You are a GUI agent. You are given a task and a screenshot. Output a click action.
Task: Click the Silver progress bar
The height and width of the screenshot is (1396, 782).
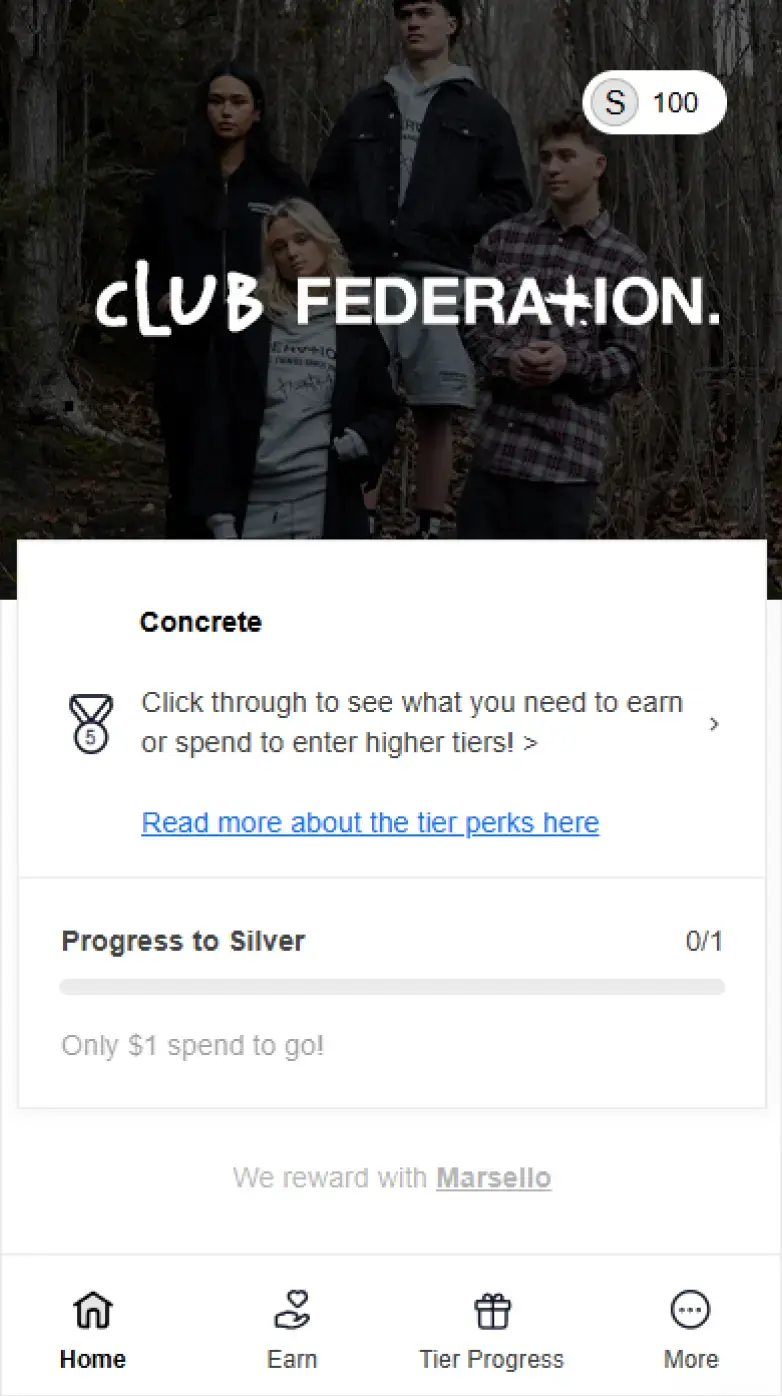pos(392,988)
